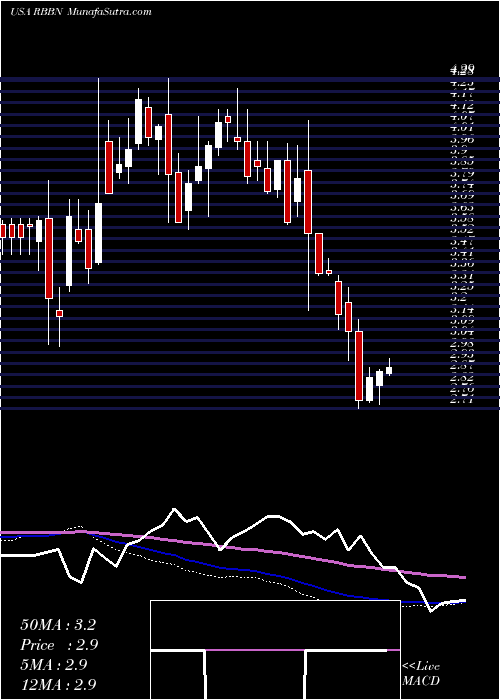Click the Price : 2.9 value

click(59, 645)
